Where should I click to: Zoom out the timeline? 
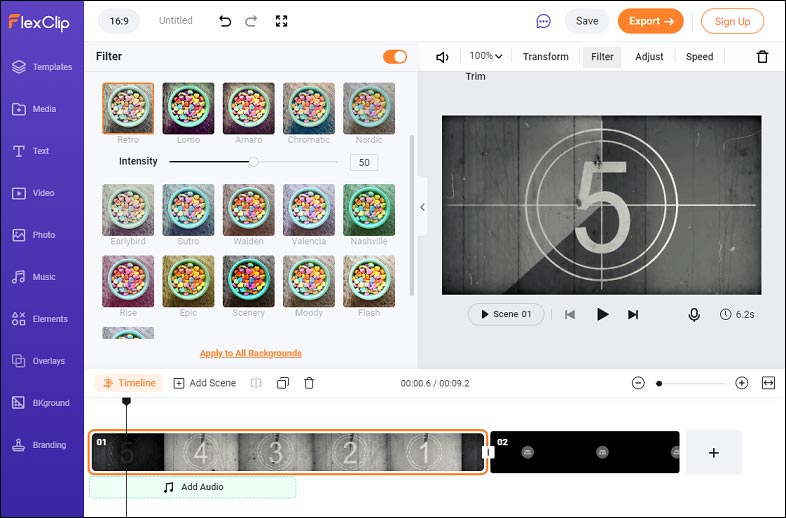[638, 383]
